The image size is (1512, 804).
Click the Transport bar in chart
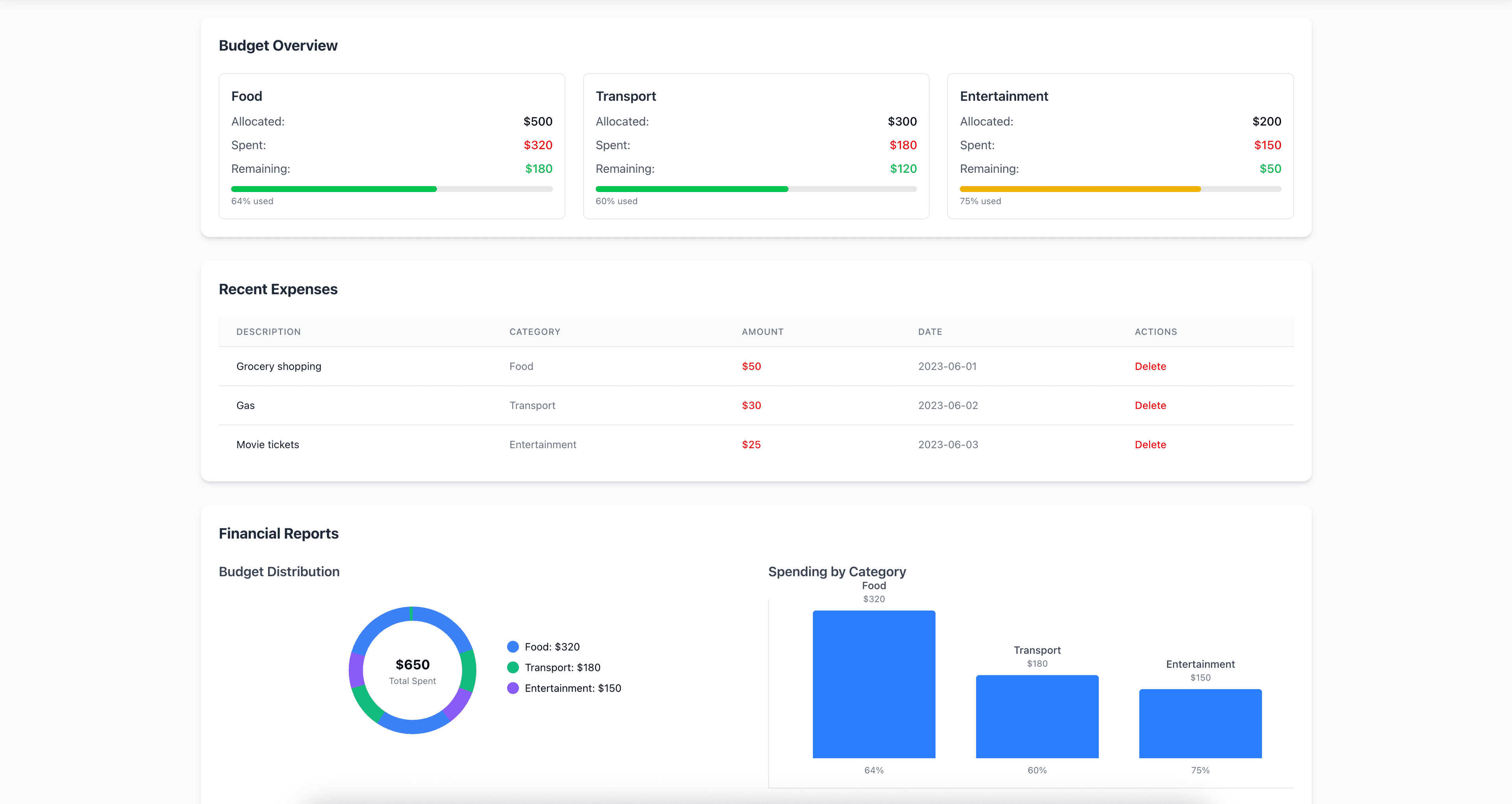tap(1037, 716)
